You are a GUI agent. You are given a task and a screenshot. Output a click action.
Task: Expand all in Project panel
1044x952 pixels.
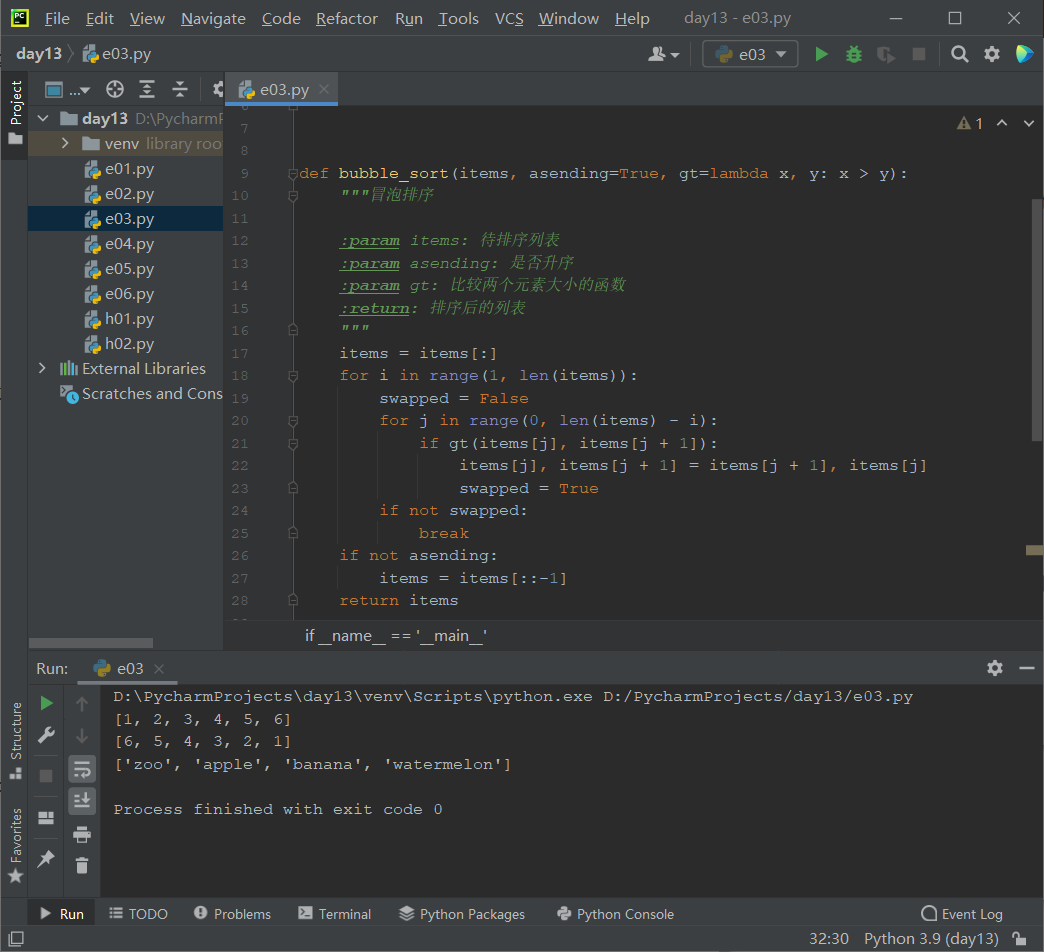[146, 89]
